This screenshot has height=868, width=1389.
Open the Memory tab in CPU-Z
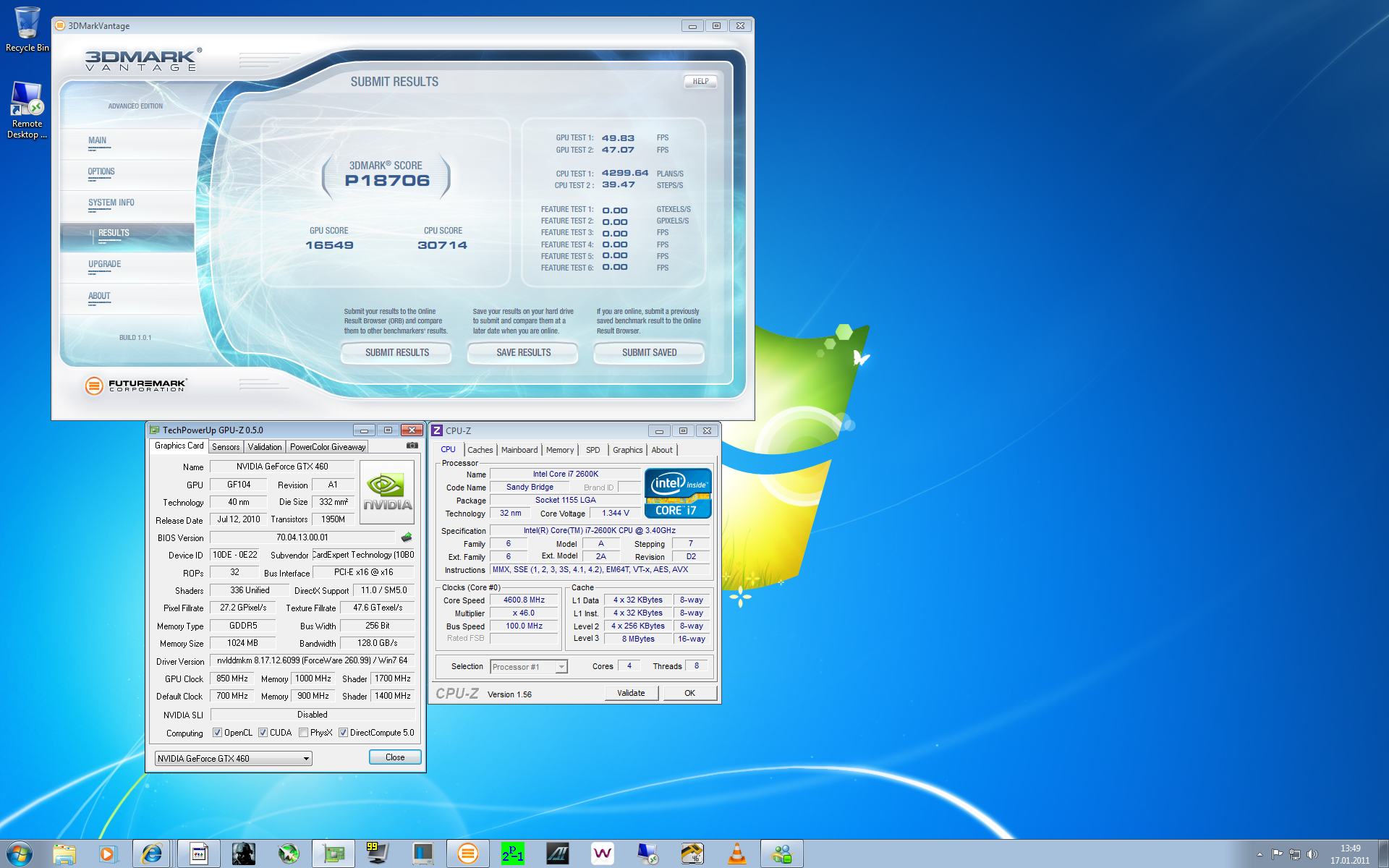coord(560,450)
